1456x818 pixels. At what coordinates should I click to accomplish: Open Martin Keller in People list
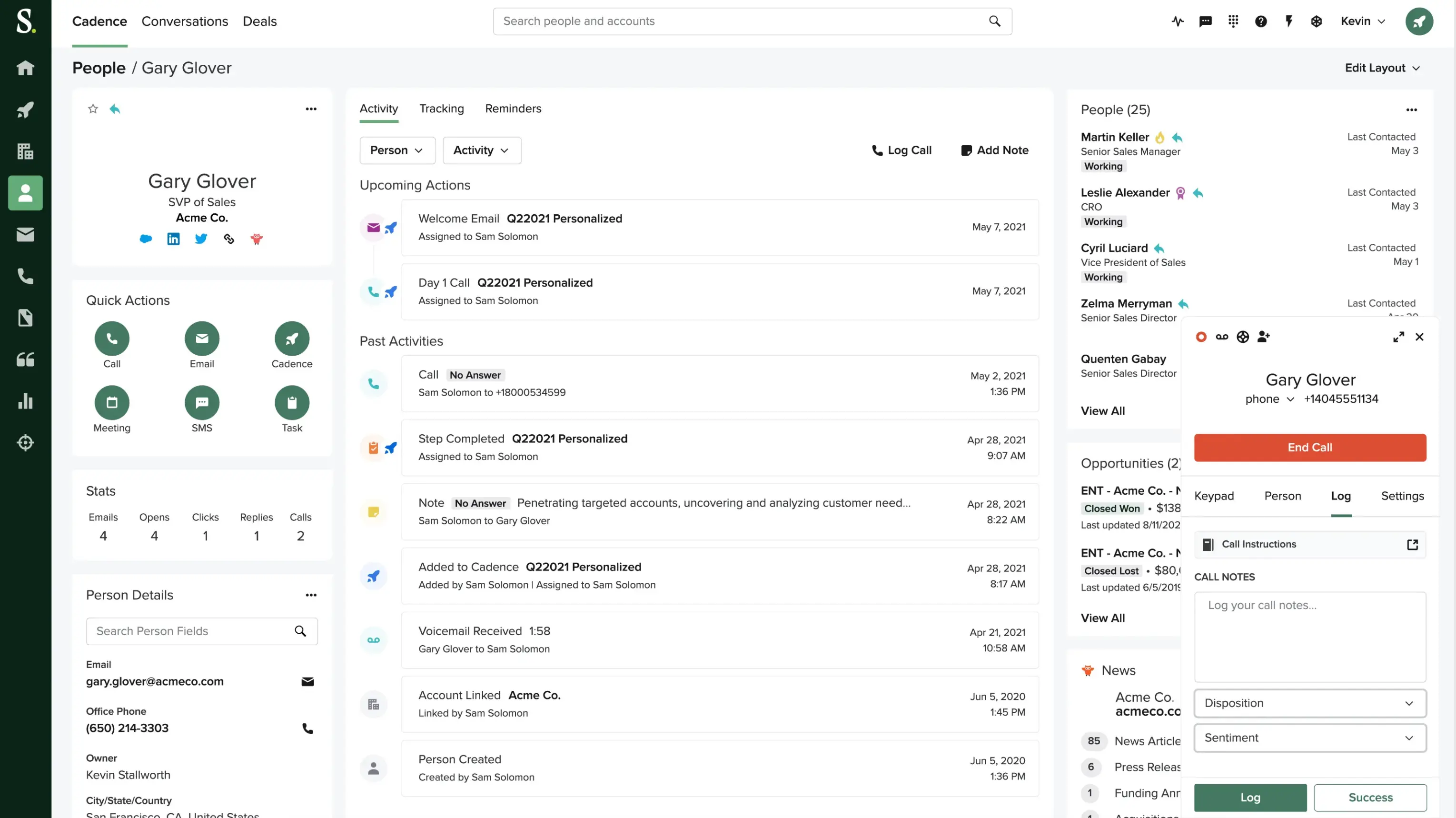(1115, 137)
